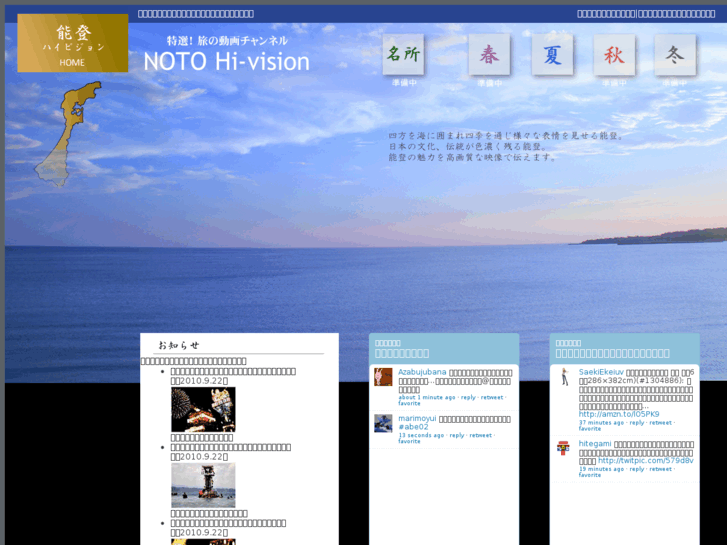Click the golden Noto peninsula map
727x545 pixels.
coord(67,134)
